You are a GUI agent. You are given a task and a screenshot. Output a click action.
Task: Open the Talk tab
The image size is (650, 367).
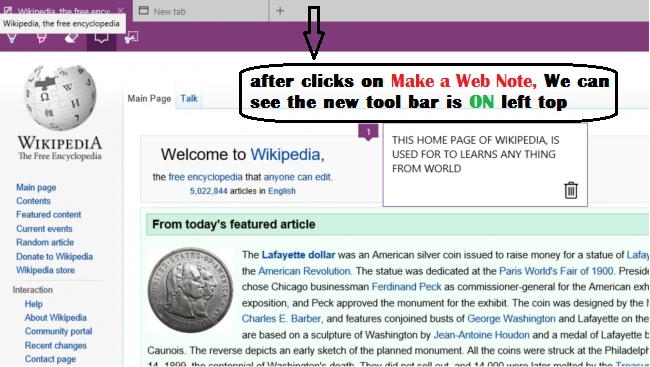[x=189, y=99]
